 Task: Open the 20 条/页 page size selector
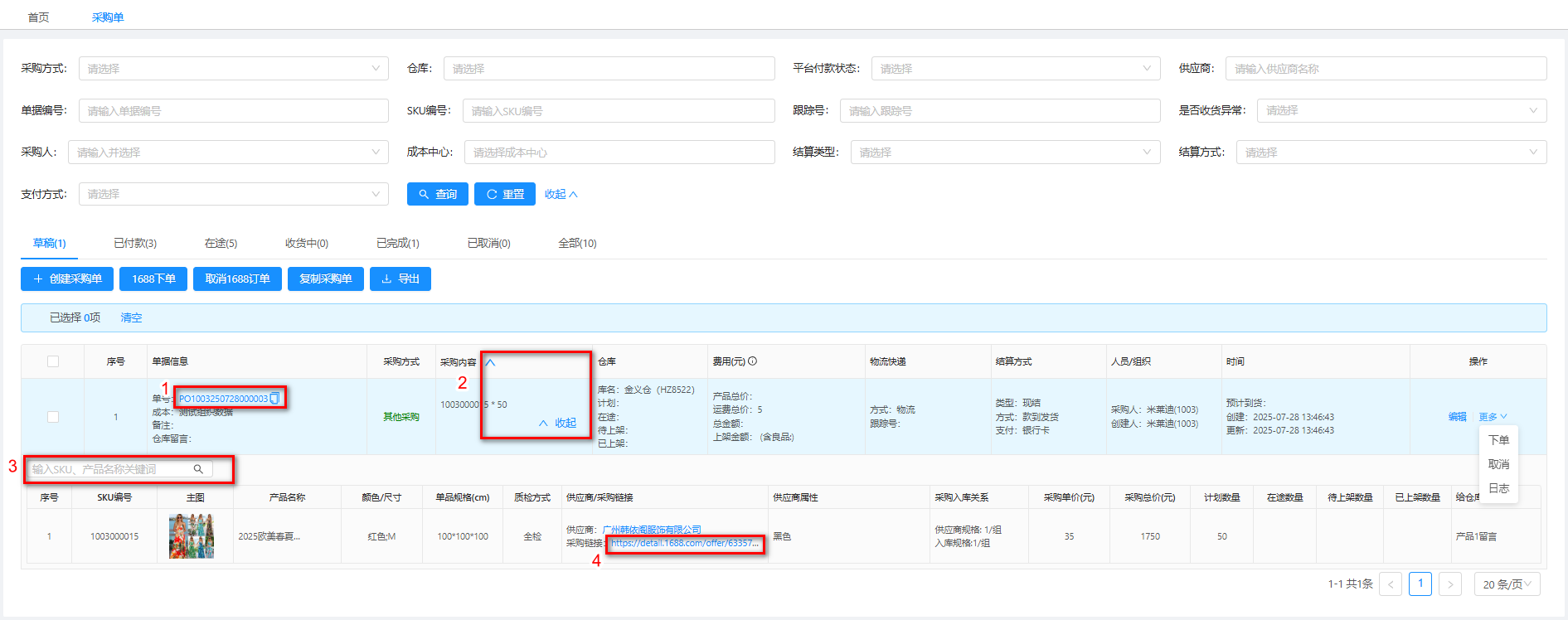tap(1507, 584)
